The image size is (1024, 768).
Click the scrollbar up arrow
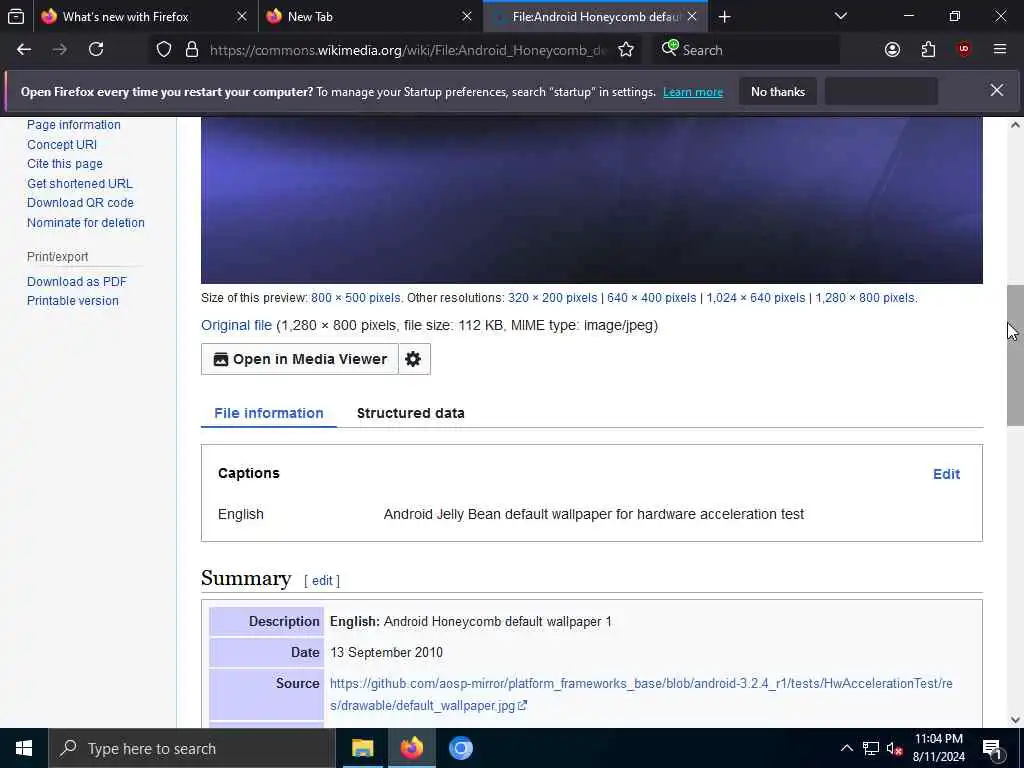[x=1015, y=125]
